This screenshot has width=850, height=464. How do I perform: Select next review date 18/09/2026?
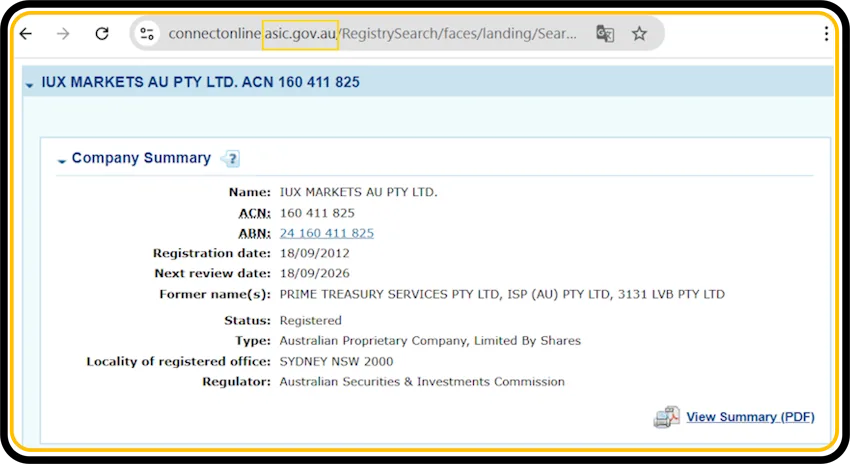click(x=314, y=273)
